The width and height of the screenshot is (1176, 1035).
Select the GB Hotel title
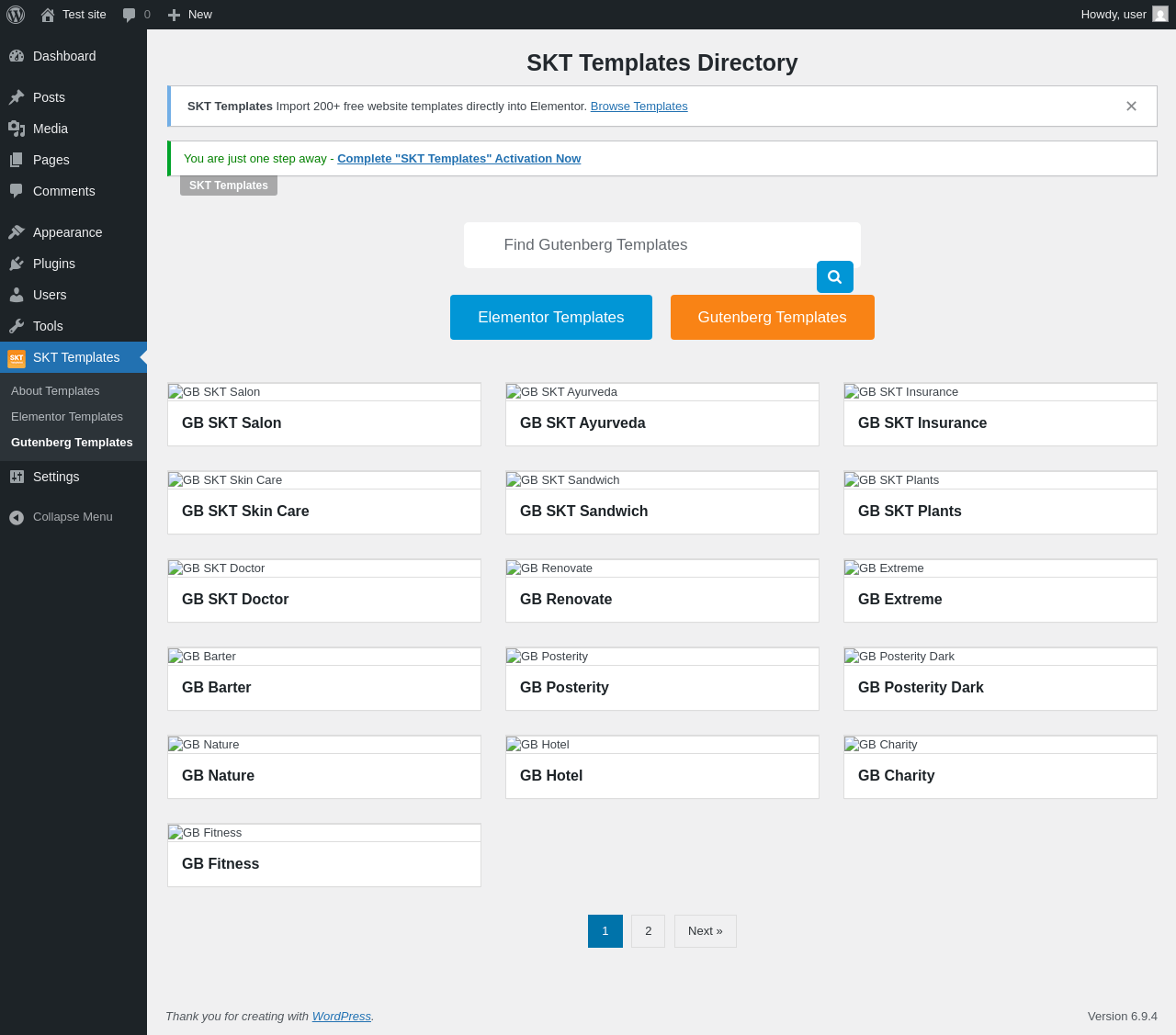(551, 776)
